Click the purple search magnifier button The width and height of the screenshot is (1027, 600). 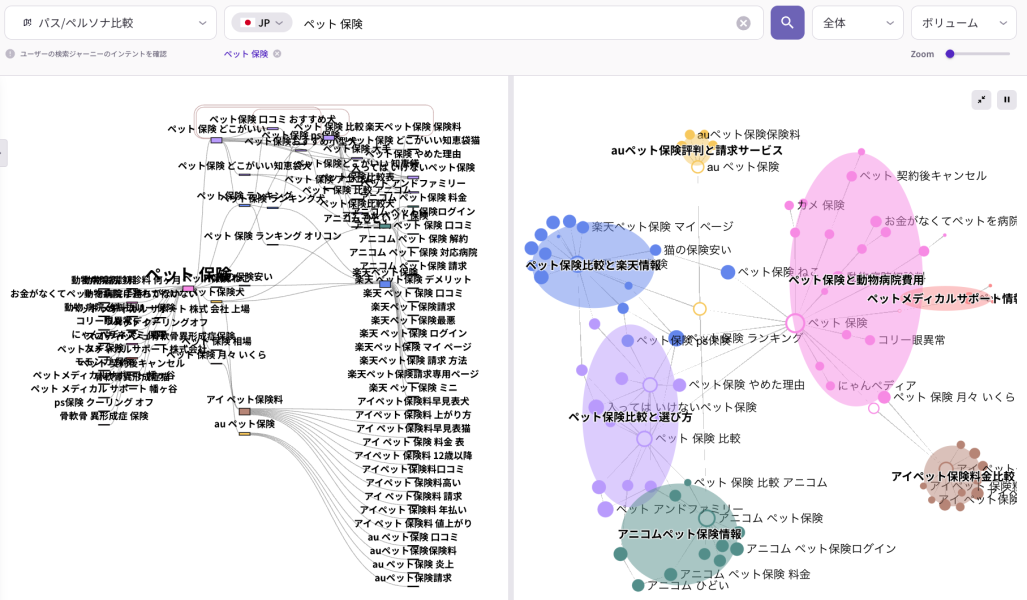(x=787, y=23)
